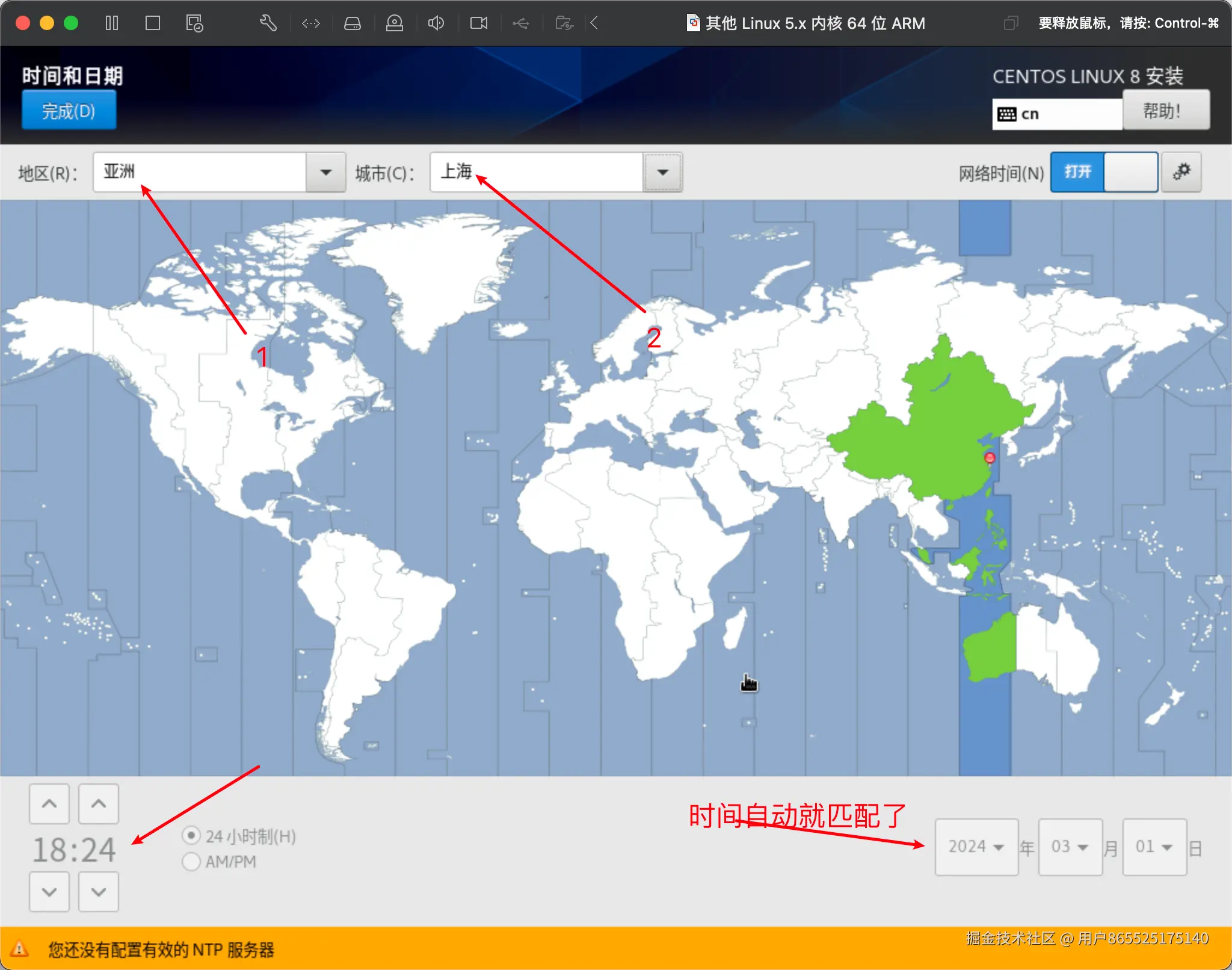Click the USB devices toolbar icon
Screen dimensions: 1232x970
click(x=521, y=23)
